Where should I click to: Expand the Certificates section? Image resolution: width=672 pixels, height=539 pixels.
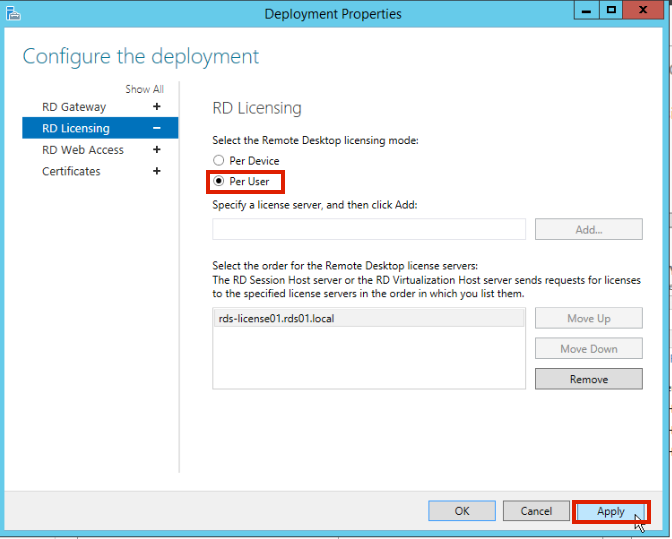coord(157,171)
